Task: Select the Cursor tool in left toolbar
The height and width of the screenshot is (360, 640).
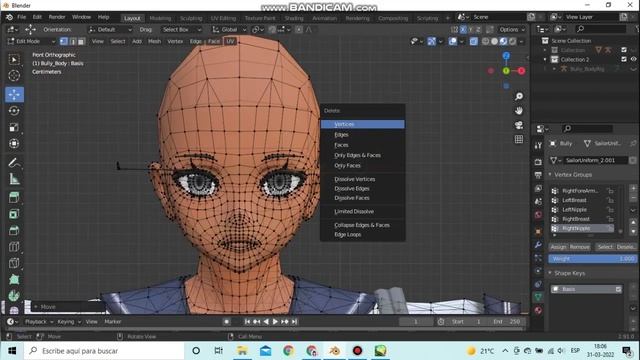Action: click(x=14, y=76)
